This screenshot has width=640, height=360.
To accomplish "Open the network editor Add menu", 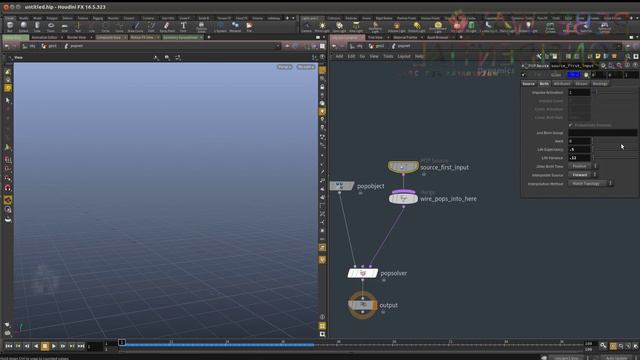I will (x=339, y=56).
